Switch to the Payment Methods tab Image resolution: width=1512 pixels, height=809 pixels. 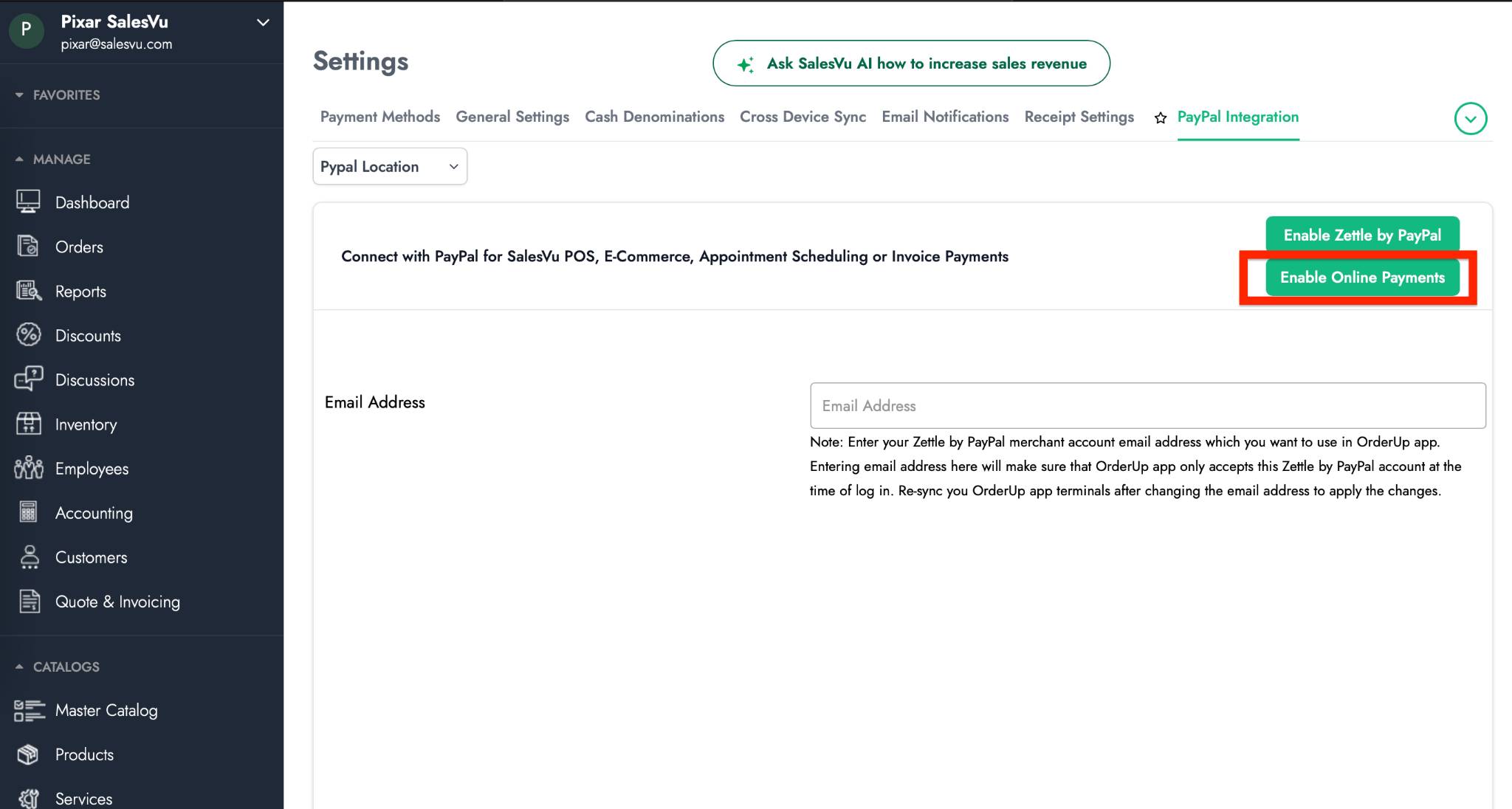pos(380,117)
